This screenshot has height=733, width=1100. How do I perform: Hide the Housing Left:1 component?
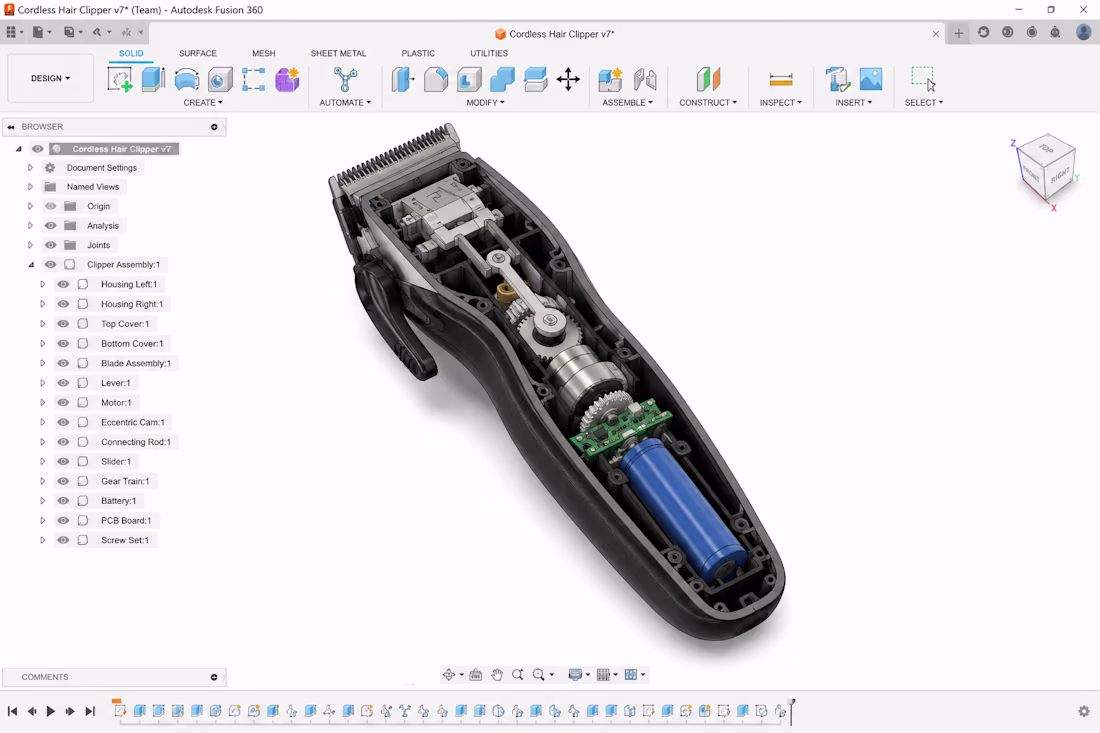[x=63, y=284]
